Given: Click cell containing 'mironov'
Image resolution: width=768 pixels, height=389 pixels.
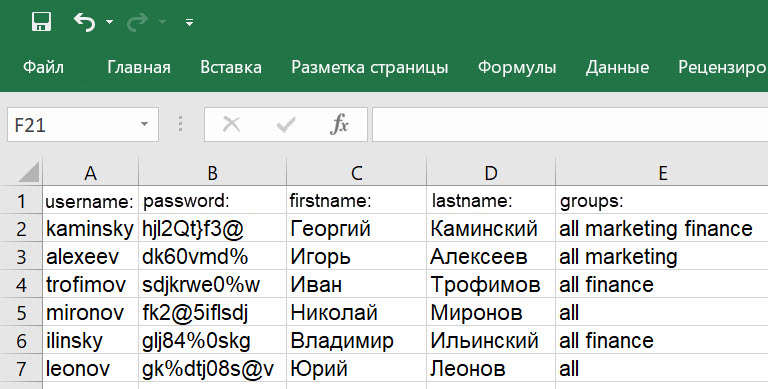Looking at the screenshot, I should pyautogui.click(x=90, y=313).
